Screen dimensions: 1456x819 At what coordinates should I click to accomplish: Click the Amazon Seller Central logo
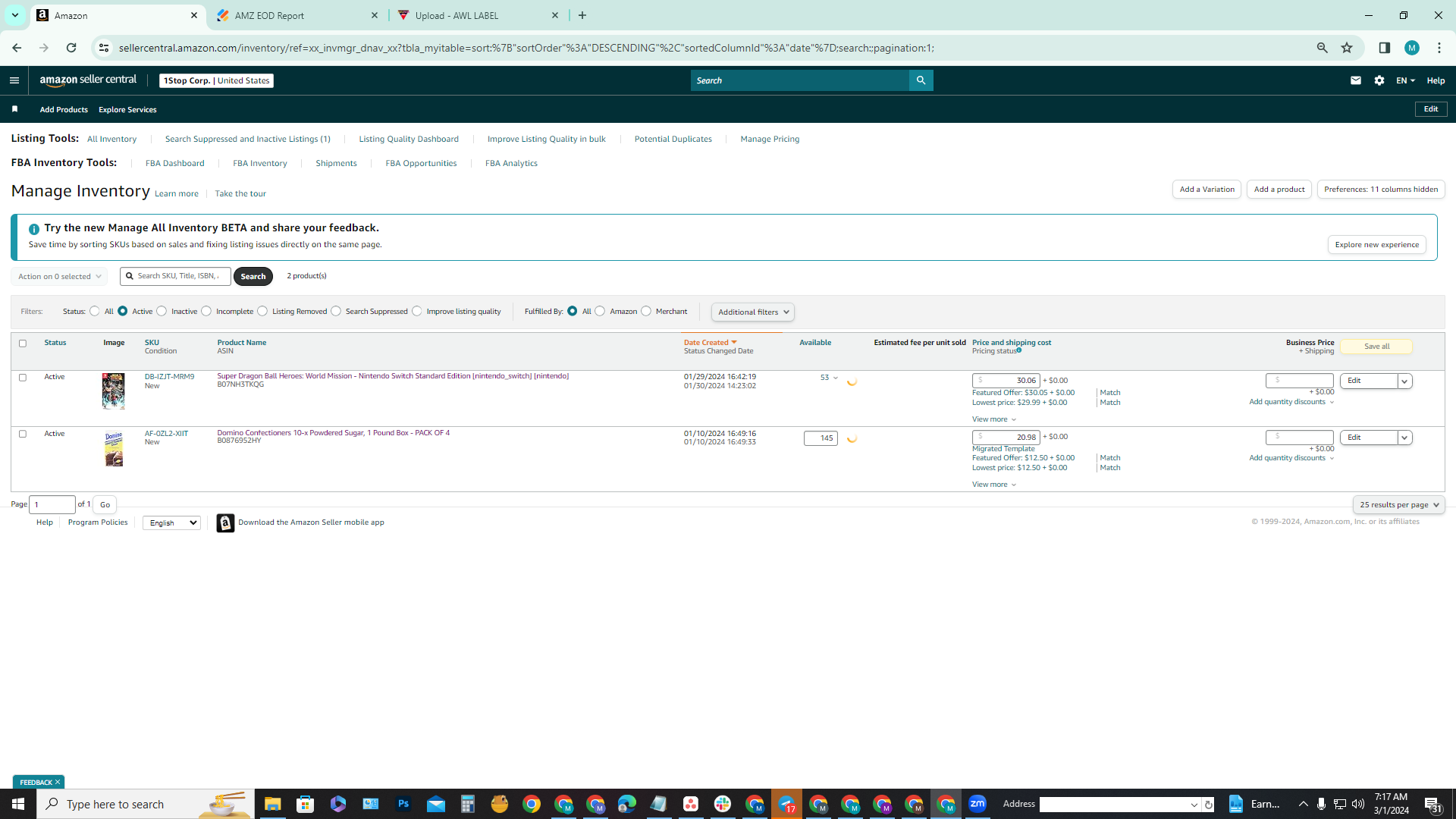click(88, 80)
